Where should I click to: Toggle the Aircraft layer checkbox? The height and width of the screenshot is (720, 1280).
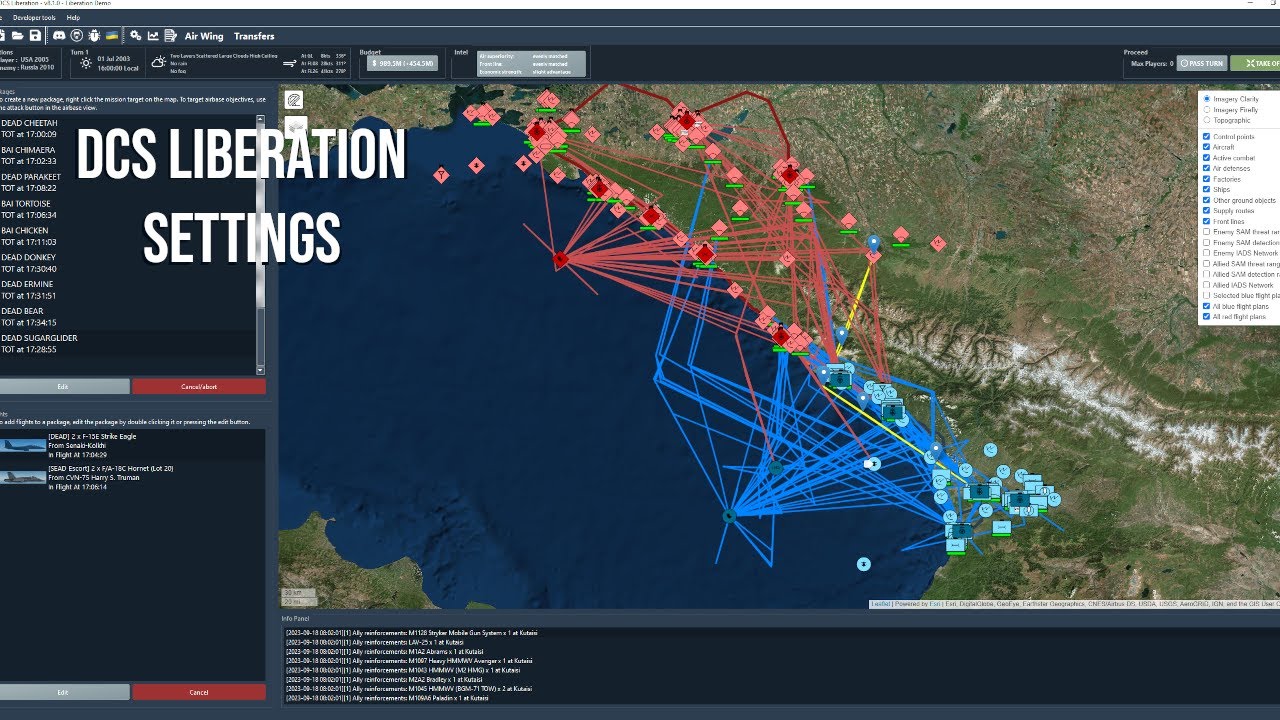pos(1207,147)
